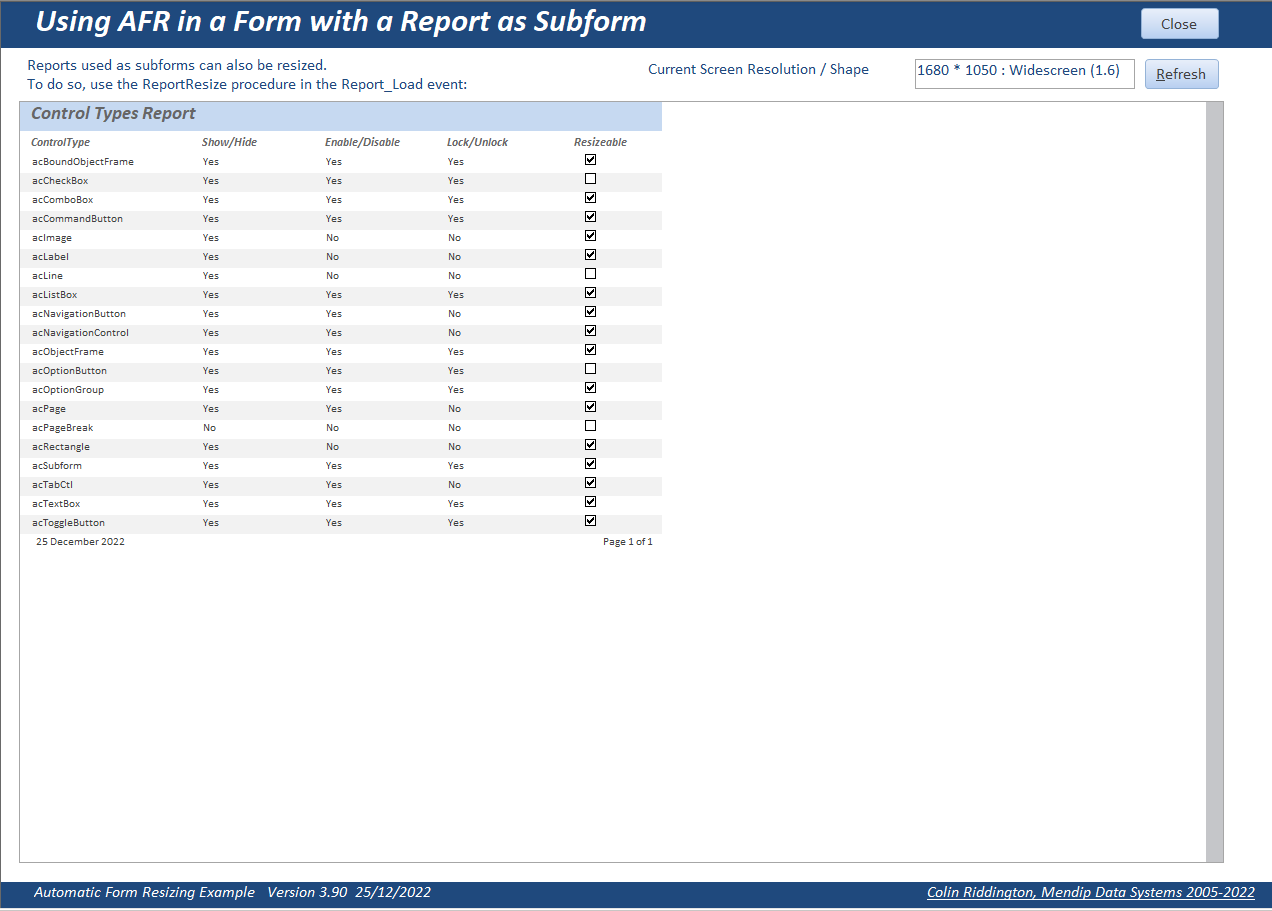Toggle the Resizeable checkbox for acBoundObjectFrame
1272x911 pixels.
590,159
